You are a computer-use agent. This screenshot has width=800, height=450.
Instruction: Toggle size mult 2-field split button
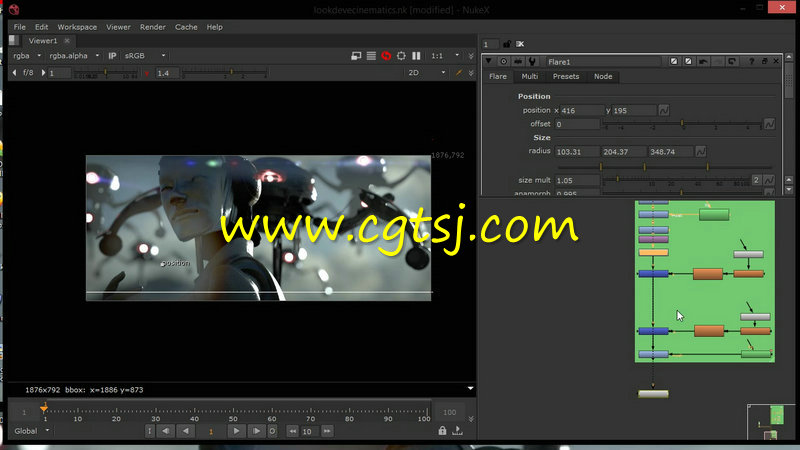[756, 180]
